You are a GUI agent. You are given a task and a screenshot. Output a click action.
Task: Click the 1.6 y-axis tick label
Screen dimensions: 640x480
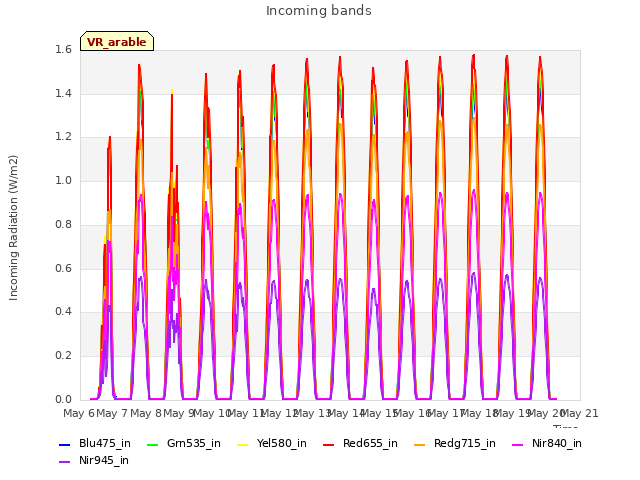[63, 50]
